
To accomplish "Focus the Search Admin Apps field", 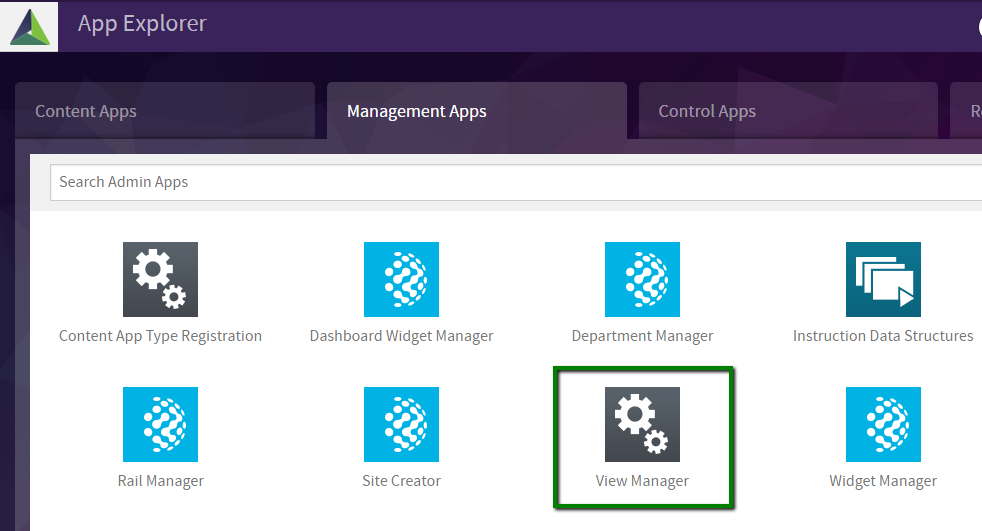I will [x=500, y=182].
